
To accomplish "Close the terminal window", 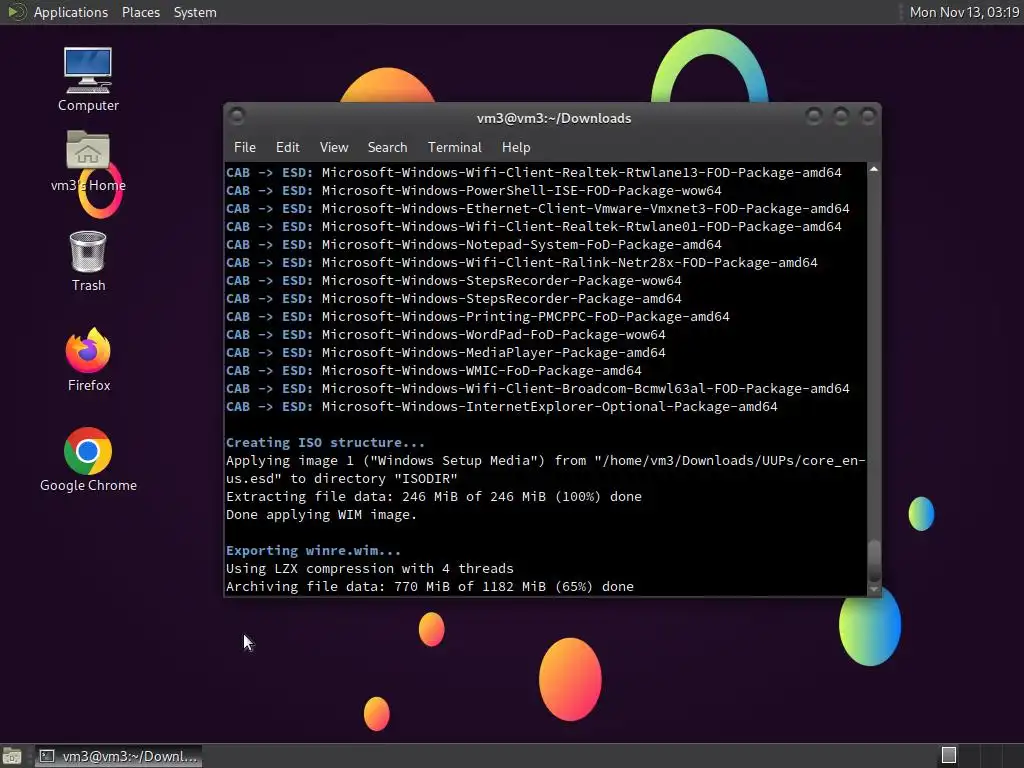I will (x=868, y=116).
